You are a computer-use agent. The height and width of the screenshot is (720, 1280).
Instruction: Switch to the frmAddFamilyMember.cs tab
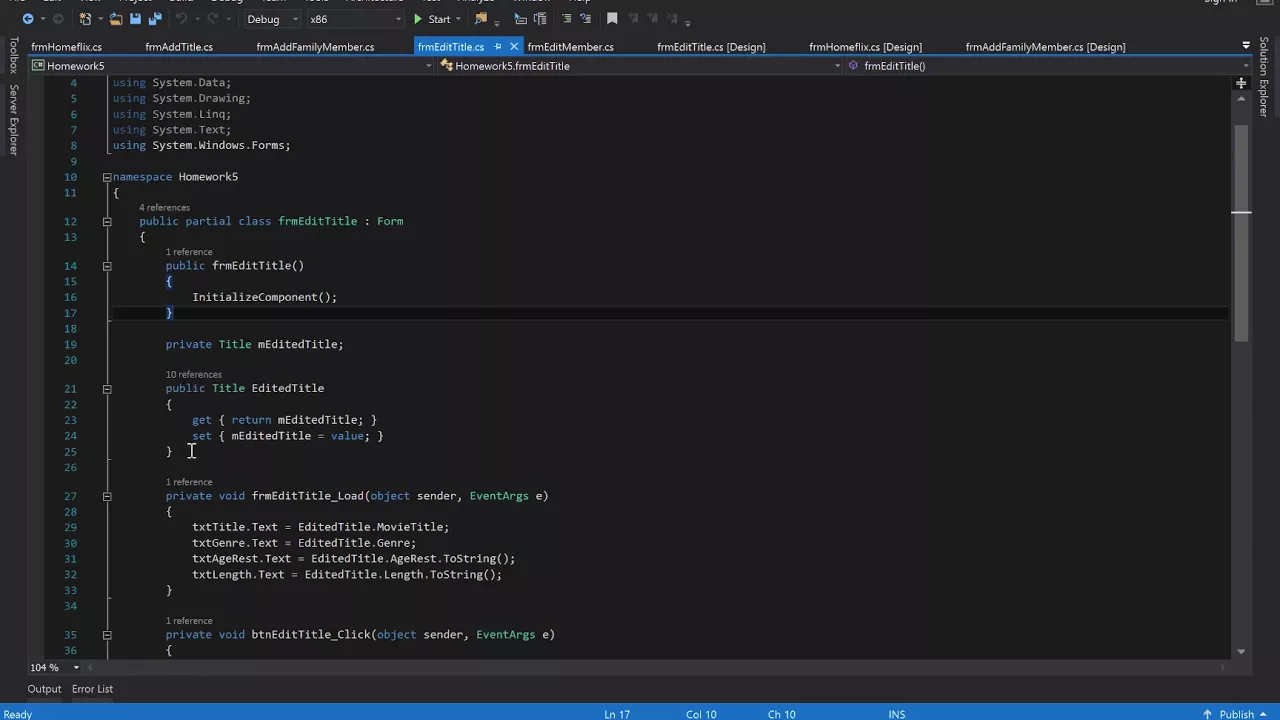315,47
